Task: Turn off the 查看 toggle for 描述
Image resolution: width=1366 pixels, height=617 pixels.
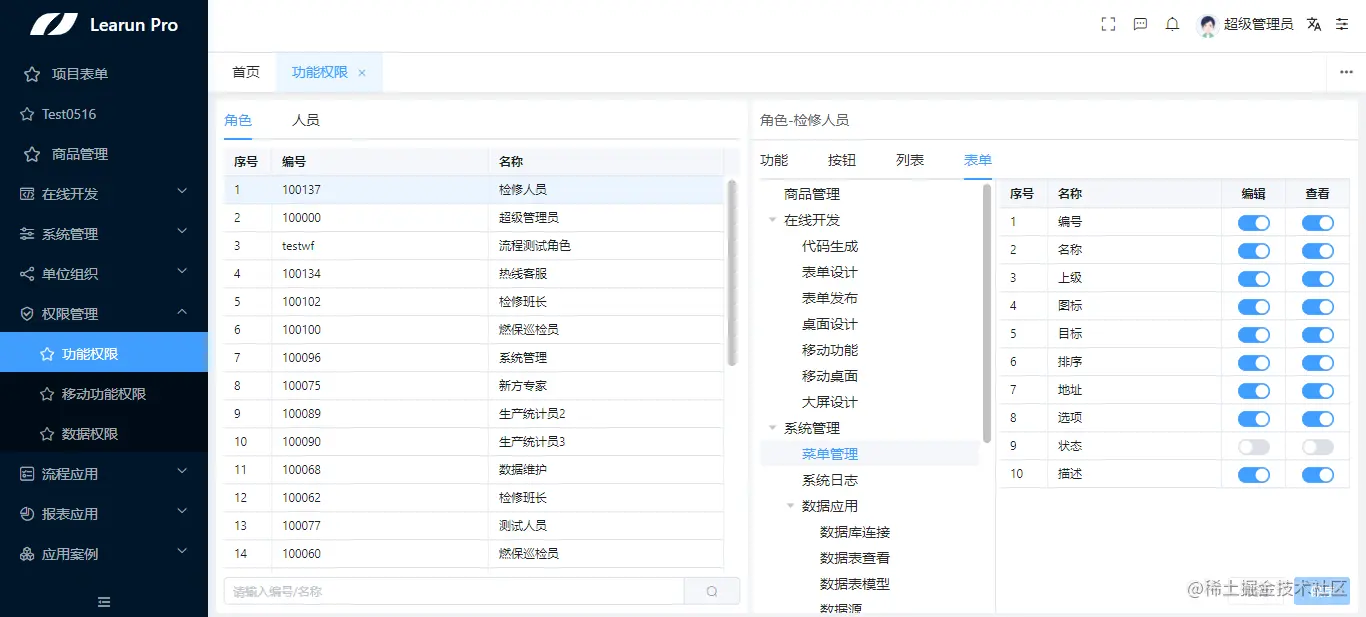Action: (x=1317, y=475)
